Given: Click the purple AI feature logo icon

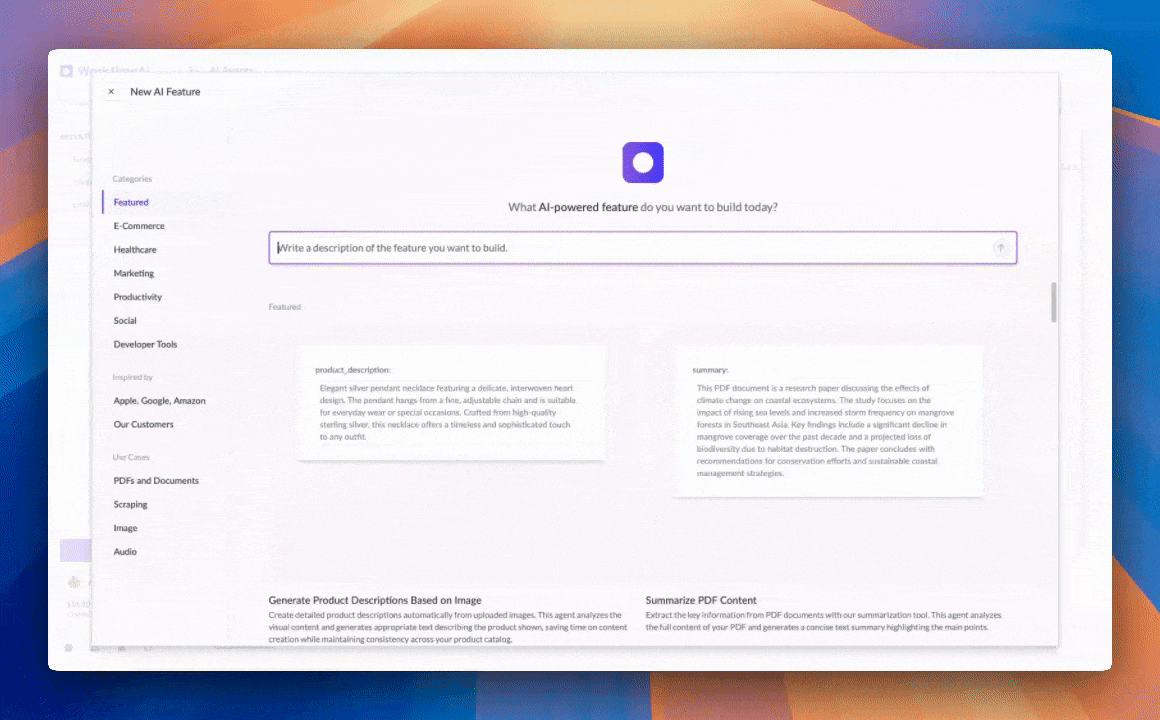Looking at the screenshot, I should (x=643, y=162).
